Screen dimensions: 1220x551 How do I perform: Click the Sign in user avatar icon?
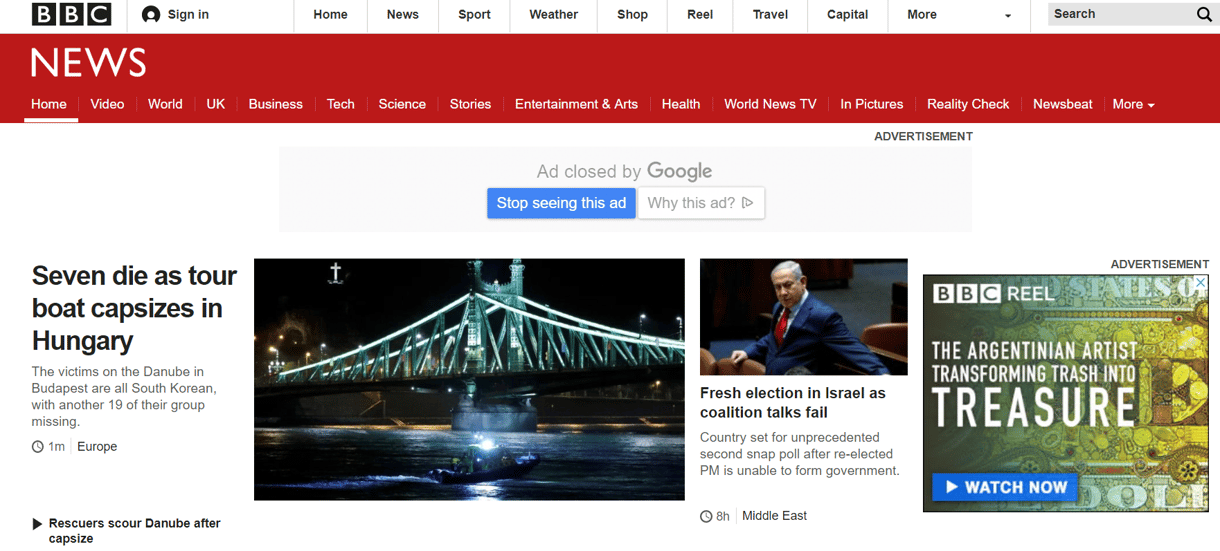(x=151, y=14)
